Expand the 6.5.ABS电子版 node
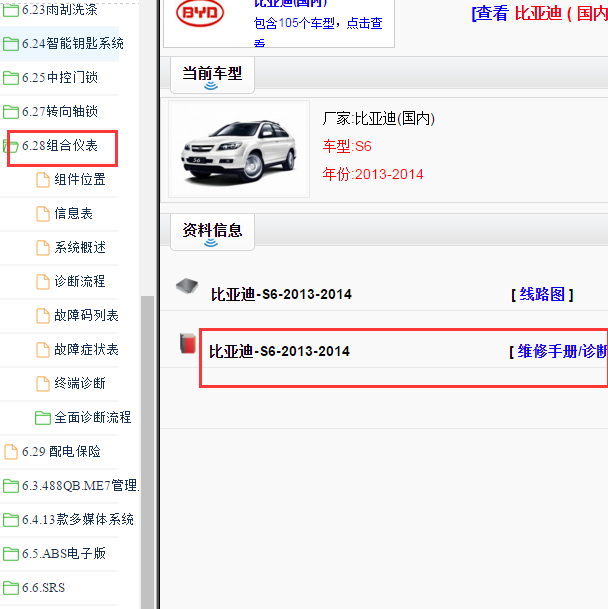 (x=64, y=553)
